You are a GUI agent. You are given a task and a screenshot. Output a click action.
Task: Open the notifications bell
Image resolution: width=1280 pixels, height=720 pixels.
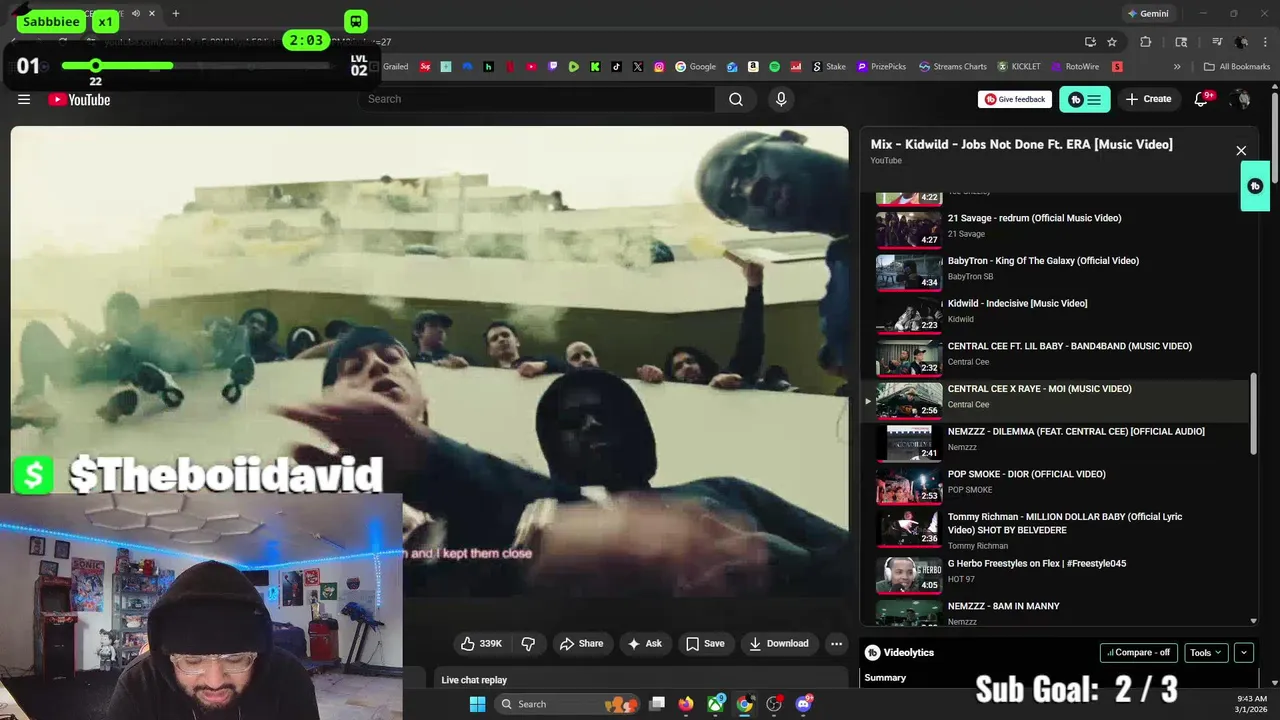[1202, 99]
